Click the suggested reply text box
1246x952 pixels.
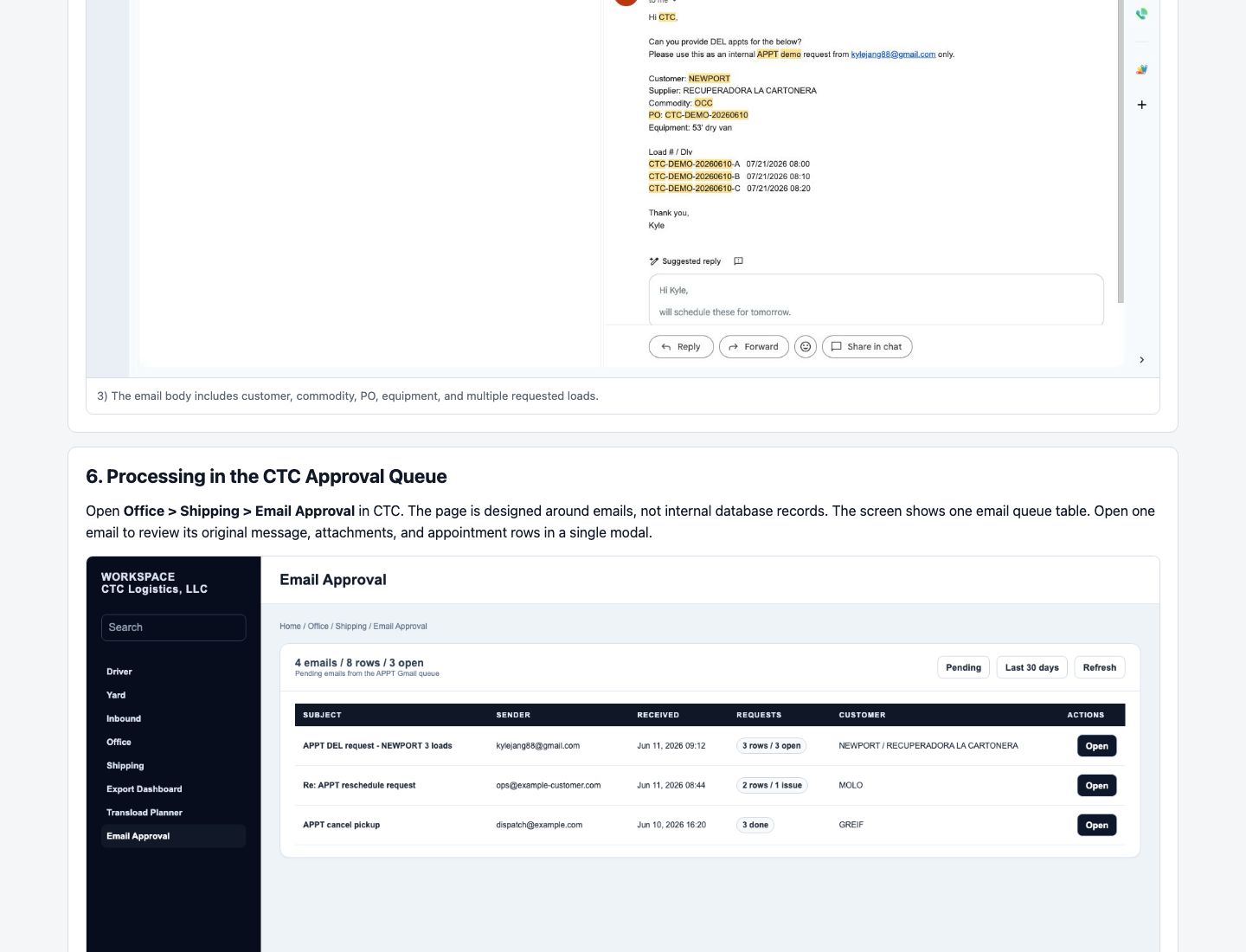tap(876, 300)
